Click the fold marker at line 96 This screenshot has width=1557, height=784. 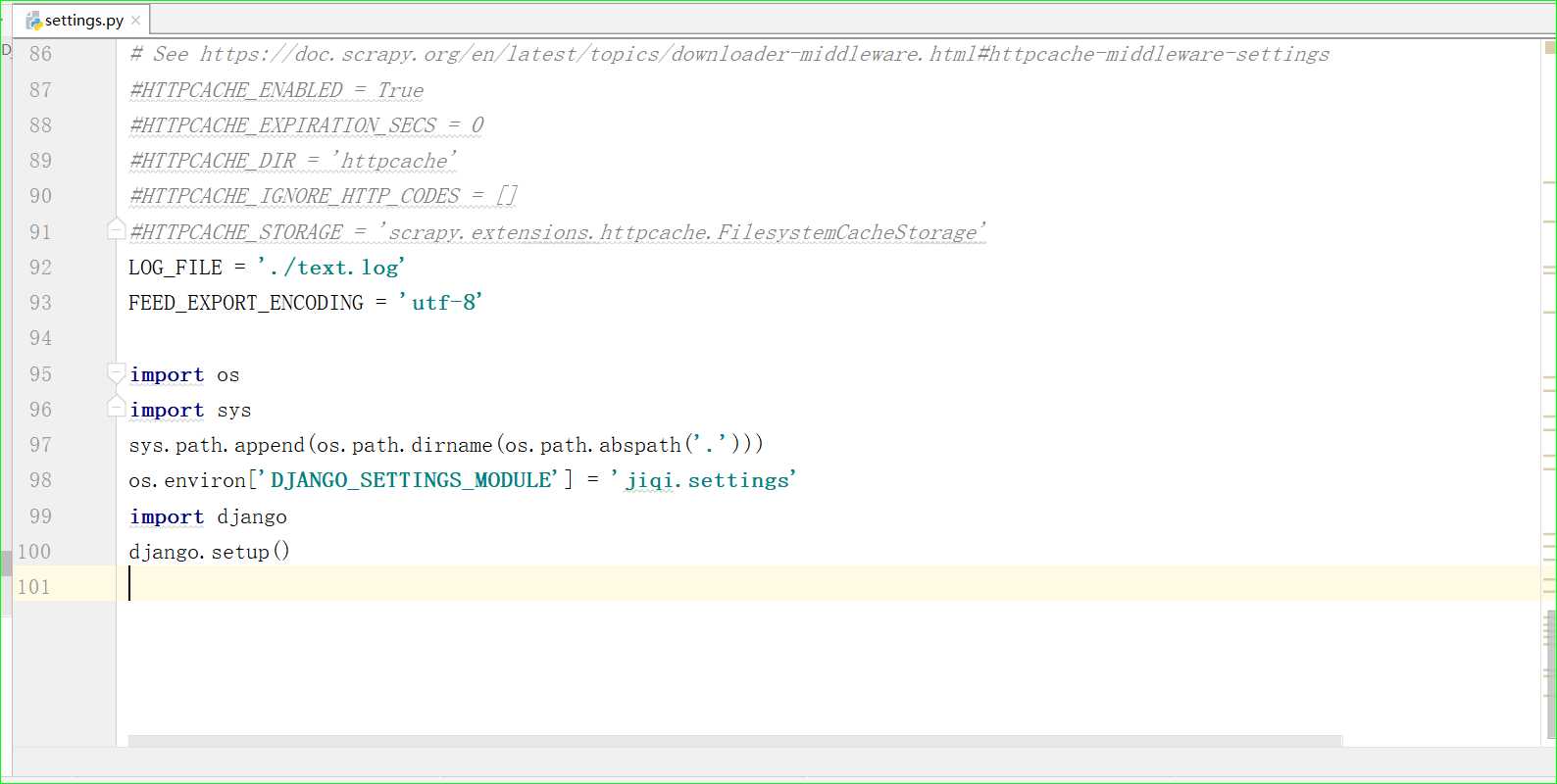pos(116,407)
